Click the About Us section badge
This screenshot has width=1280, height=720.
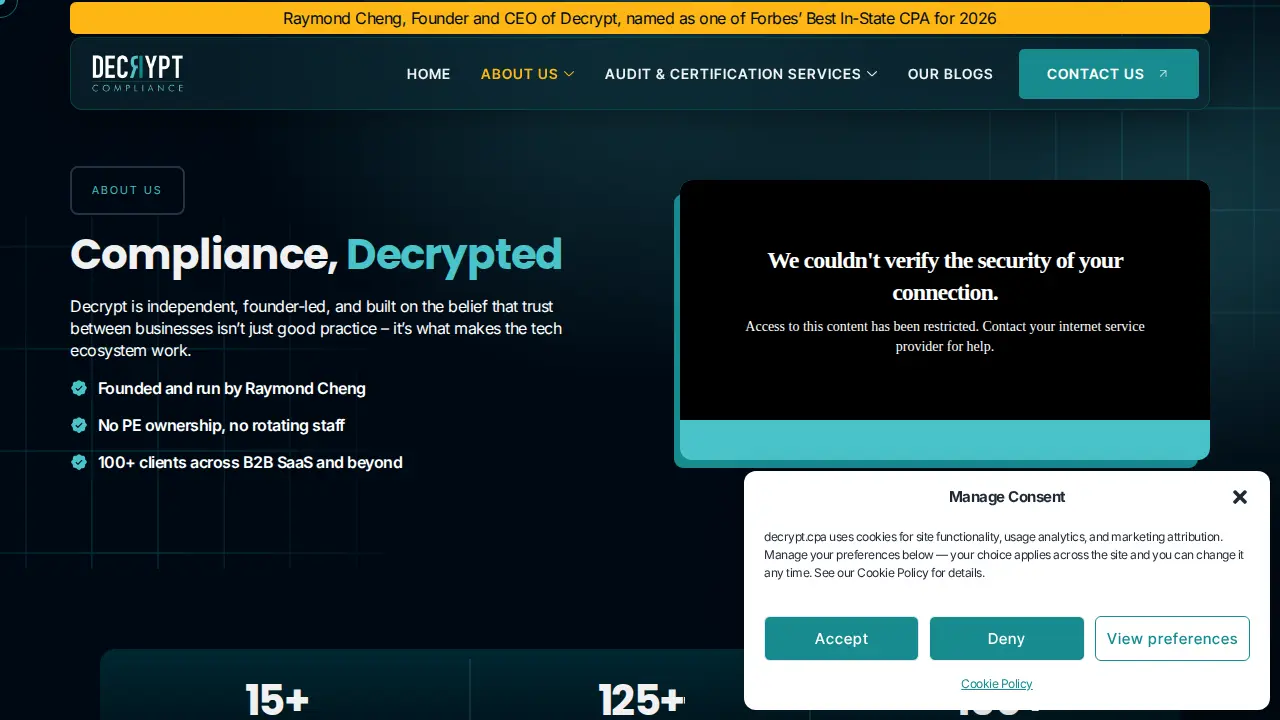point(127,190)
